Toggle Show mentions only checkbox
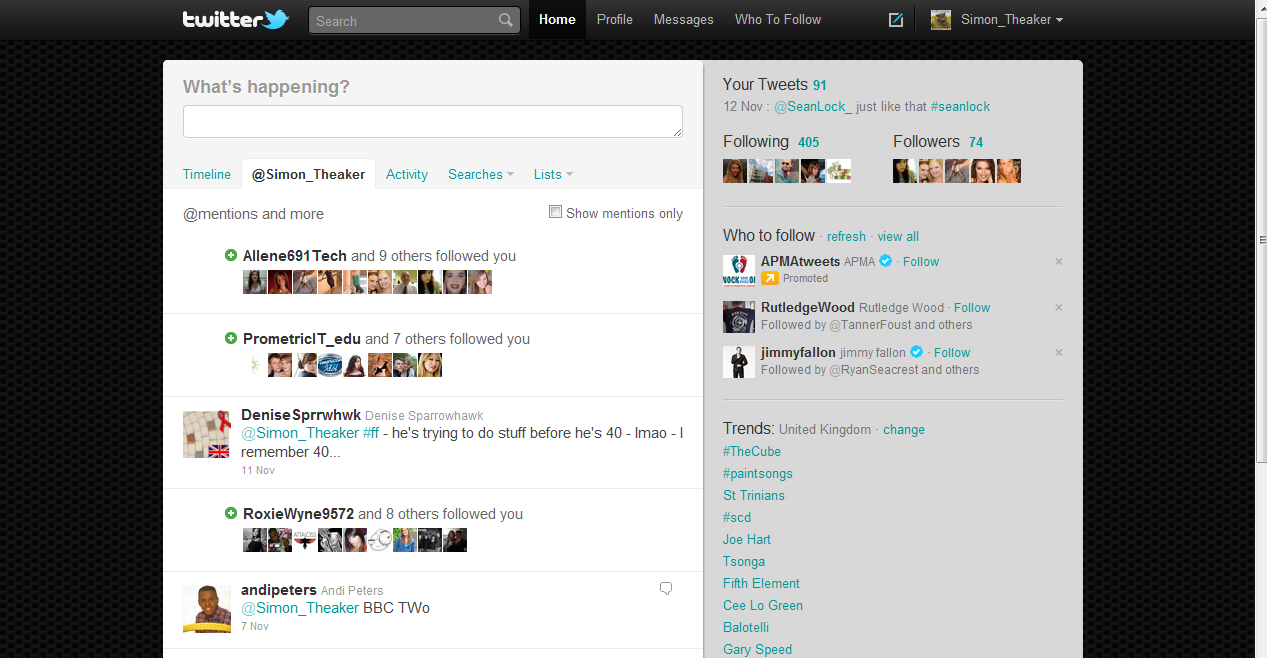1267x658 pixels. click(x=556, y=212)
